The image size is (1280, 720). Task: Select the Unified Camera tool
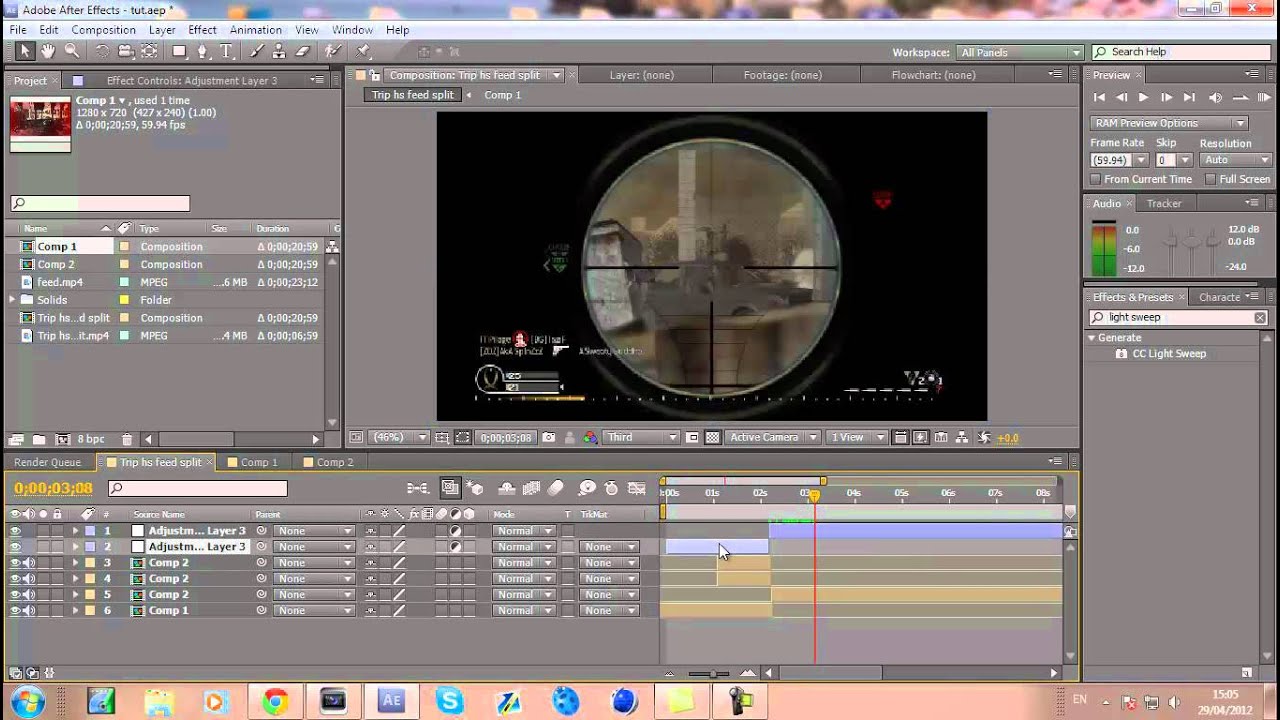click(x=126, y=51)
